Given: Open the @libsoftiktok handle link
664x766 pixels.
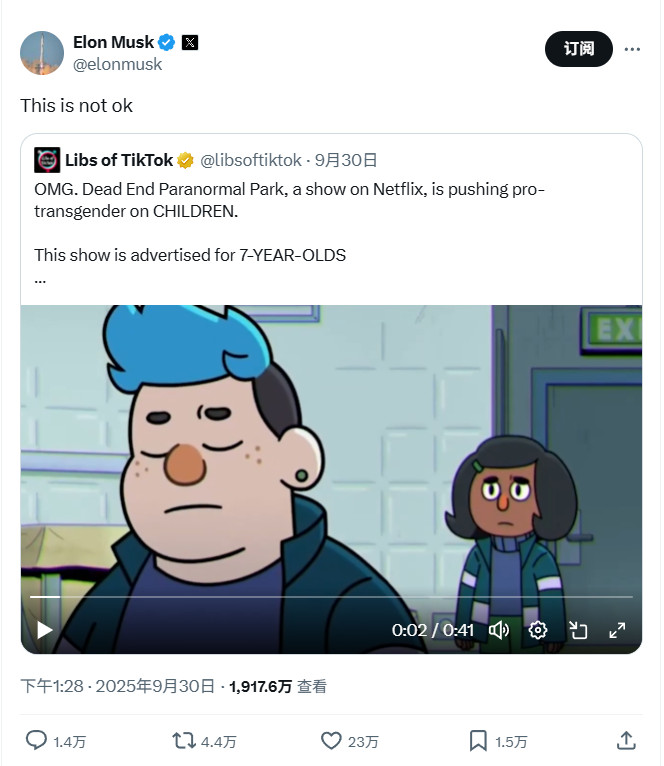Looking at the screenshot, I should [251, 160].
